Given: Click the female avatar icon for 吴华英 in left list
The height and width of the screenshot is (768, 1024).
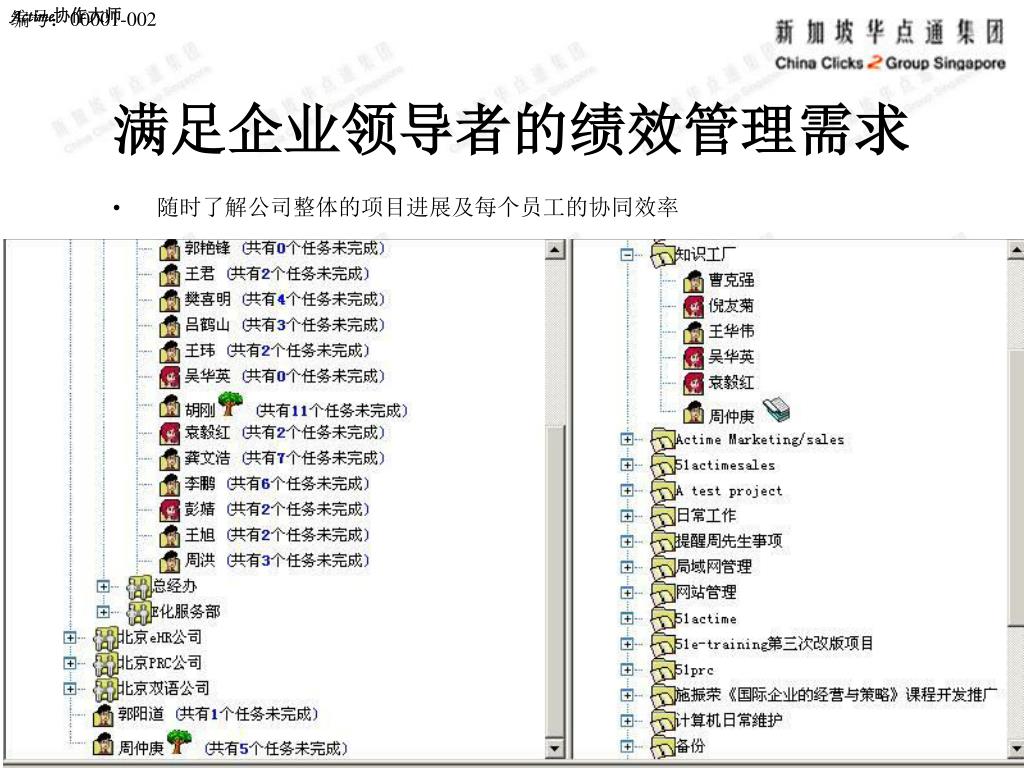Looking at the screenshot, I should click(x=169, y=377).
